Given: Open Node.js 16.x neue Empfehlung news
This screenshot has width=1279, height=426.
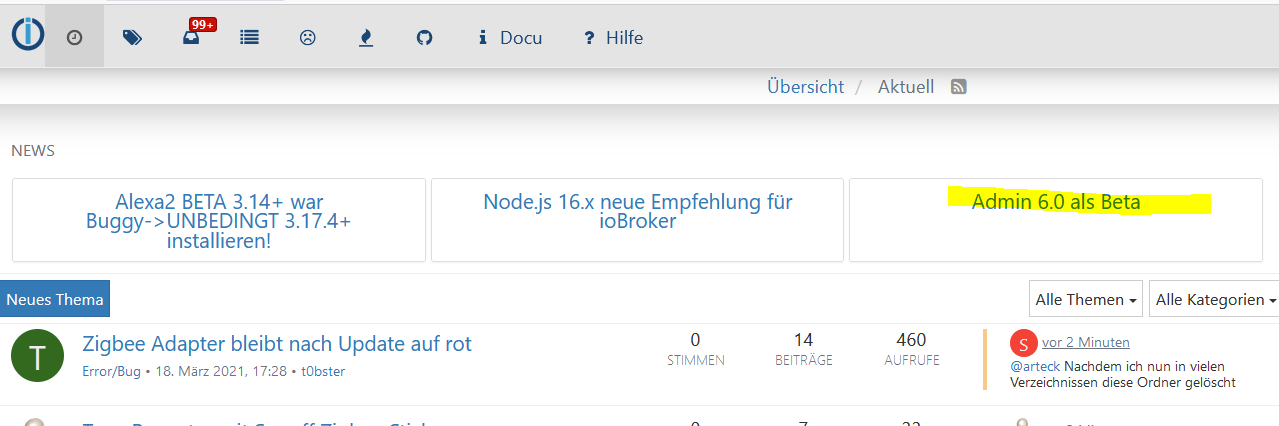Looking at the screenshot, I should 638,211.
